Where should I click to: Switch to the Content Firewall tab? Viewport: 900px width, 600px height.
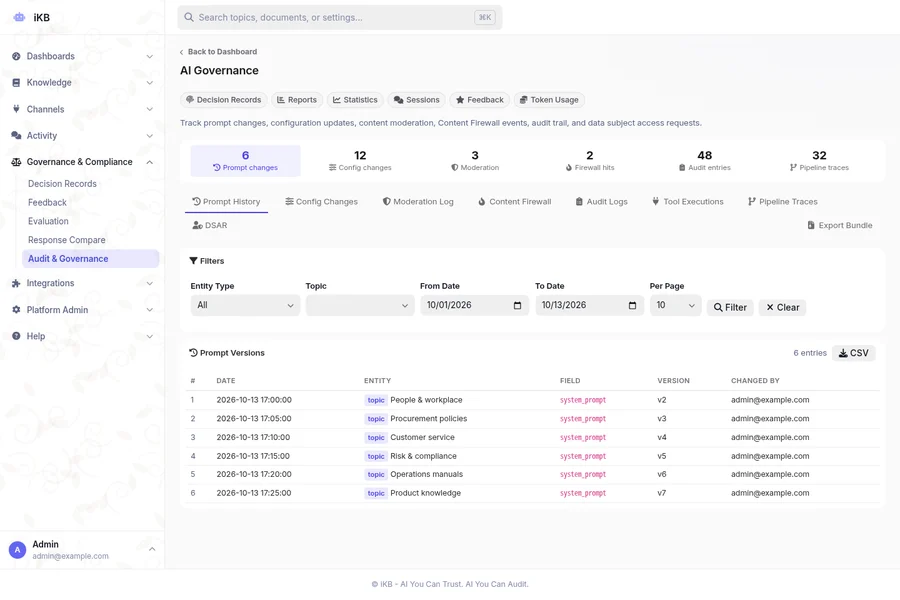click(515, 202)
